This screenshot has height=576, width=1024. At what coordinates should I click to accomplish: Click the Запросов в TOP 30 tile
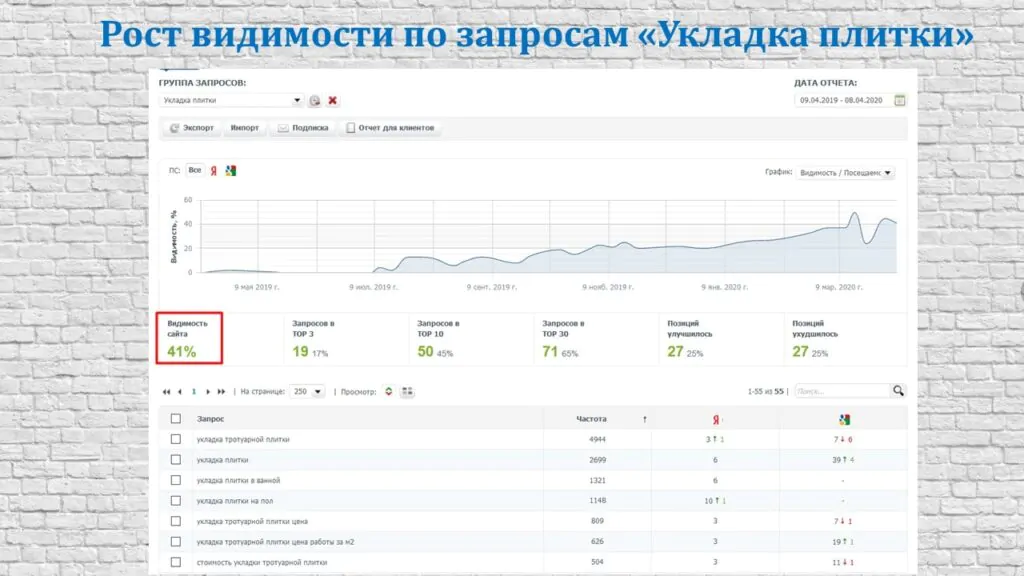coord(596,339)
